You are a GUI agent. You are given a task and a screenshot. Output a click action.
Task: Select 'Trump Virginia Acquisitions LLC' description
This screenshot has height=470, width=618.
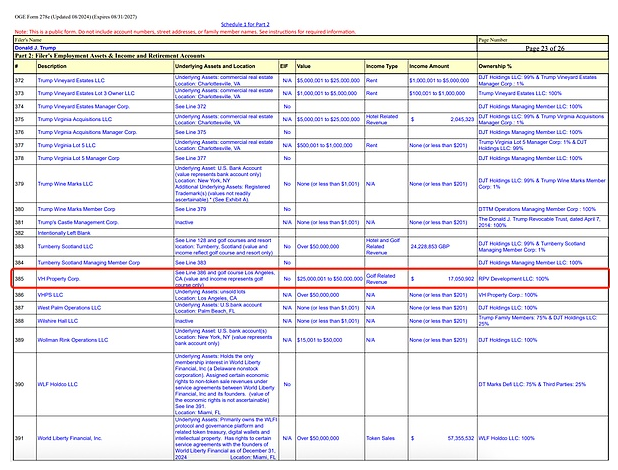point(75,119)
